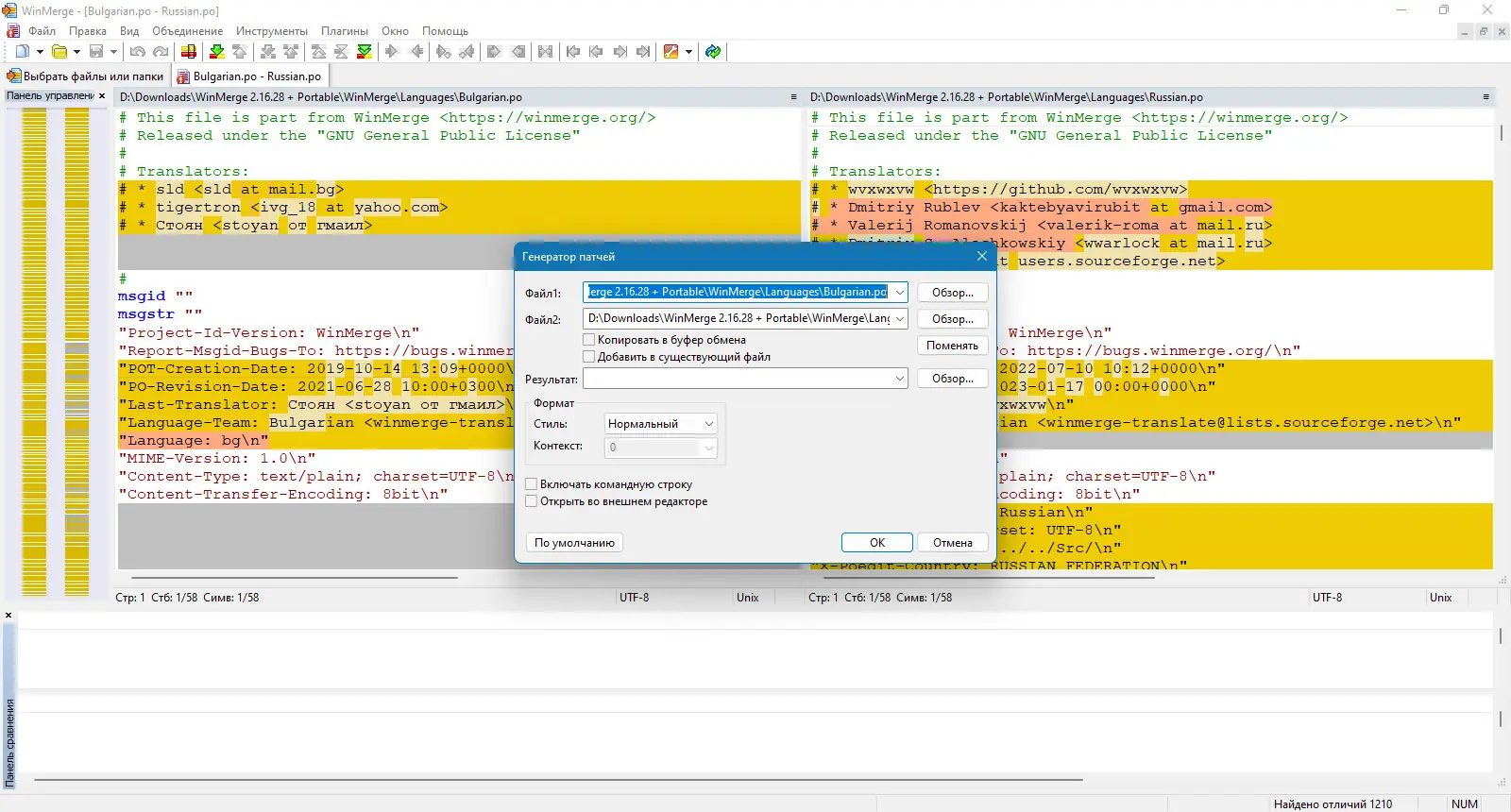
Task: Toggle 'Открыть во внешнем редакторе' checkbox
Action: [532, 501]
